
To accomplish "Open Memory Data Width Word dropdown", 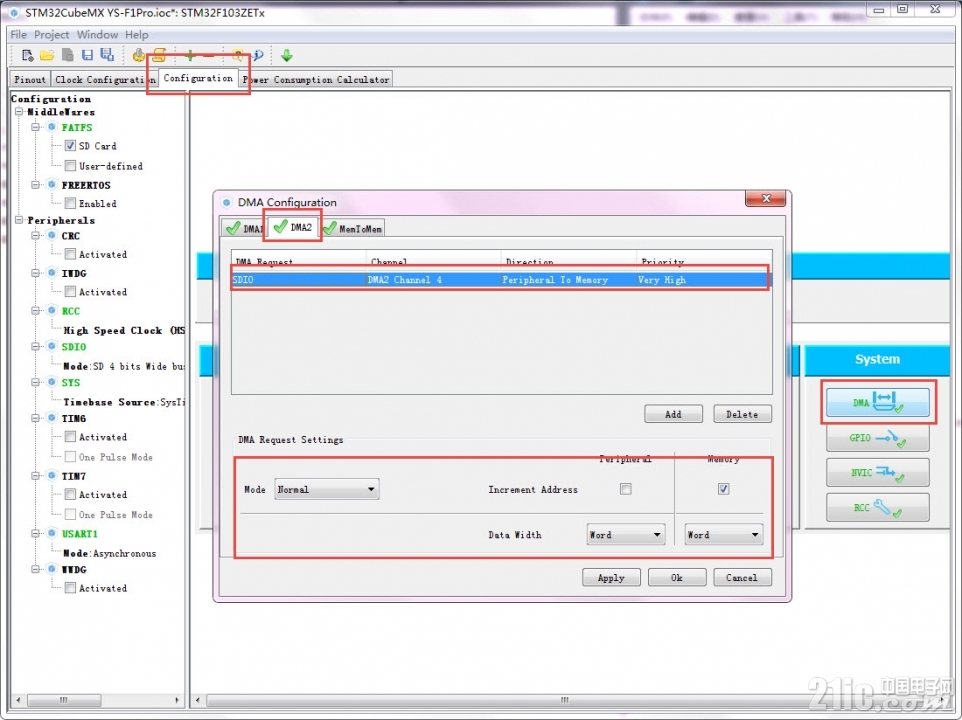I will click(x=723, y=535).
